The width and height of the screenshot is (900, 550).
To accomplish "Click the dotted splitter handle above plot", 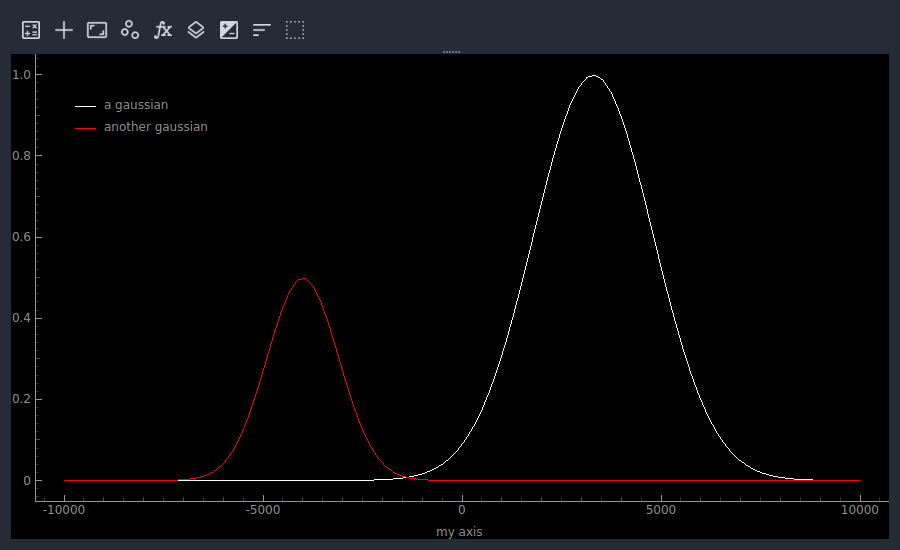I will 451,52.
